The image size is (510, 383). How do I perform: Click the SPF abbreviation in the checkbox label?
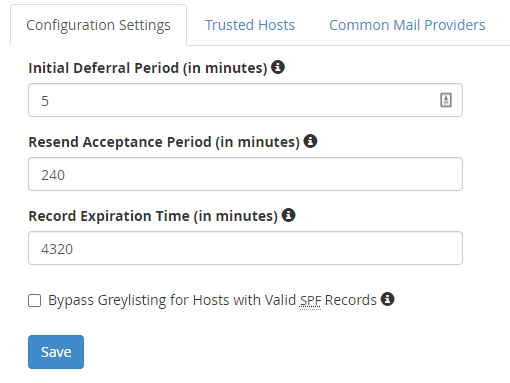click(x=310, y=301)
